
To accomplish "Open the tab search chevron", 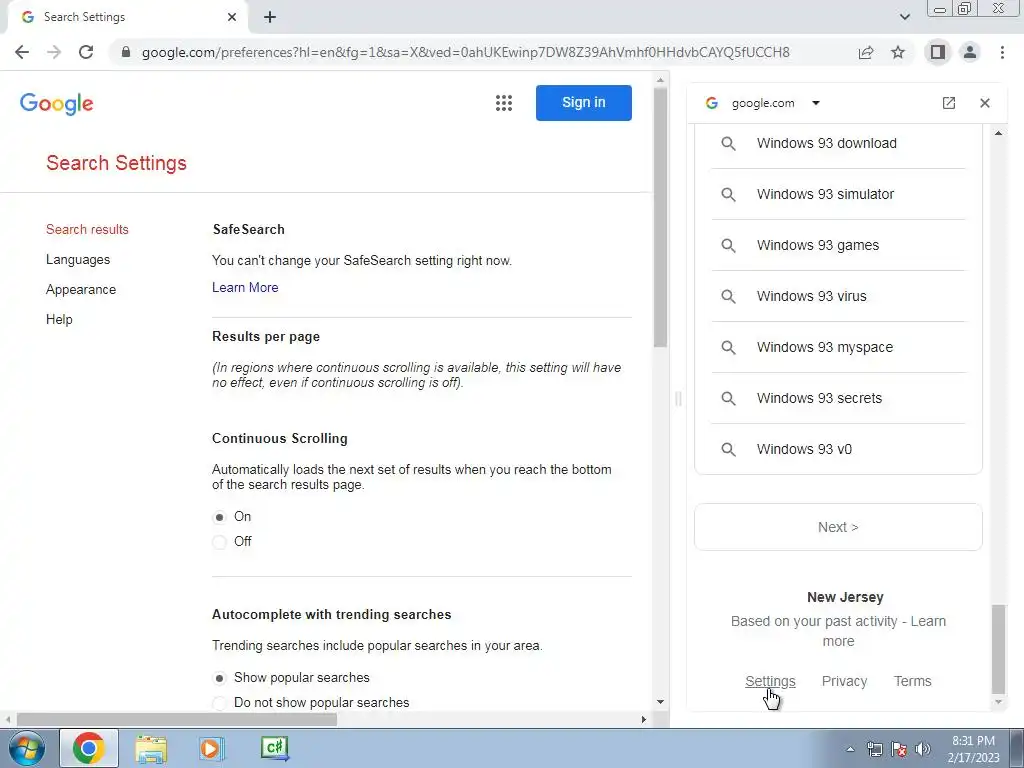I will [904, 18].
